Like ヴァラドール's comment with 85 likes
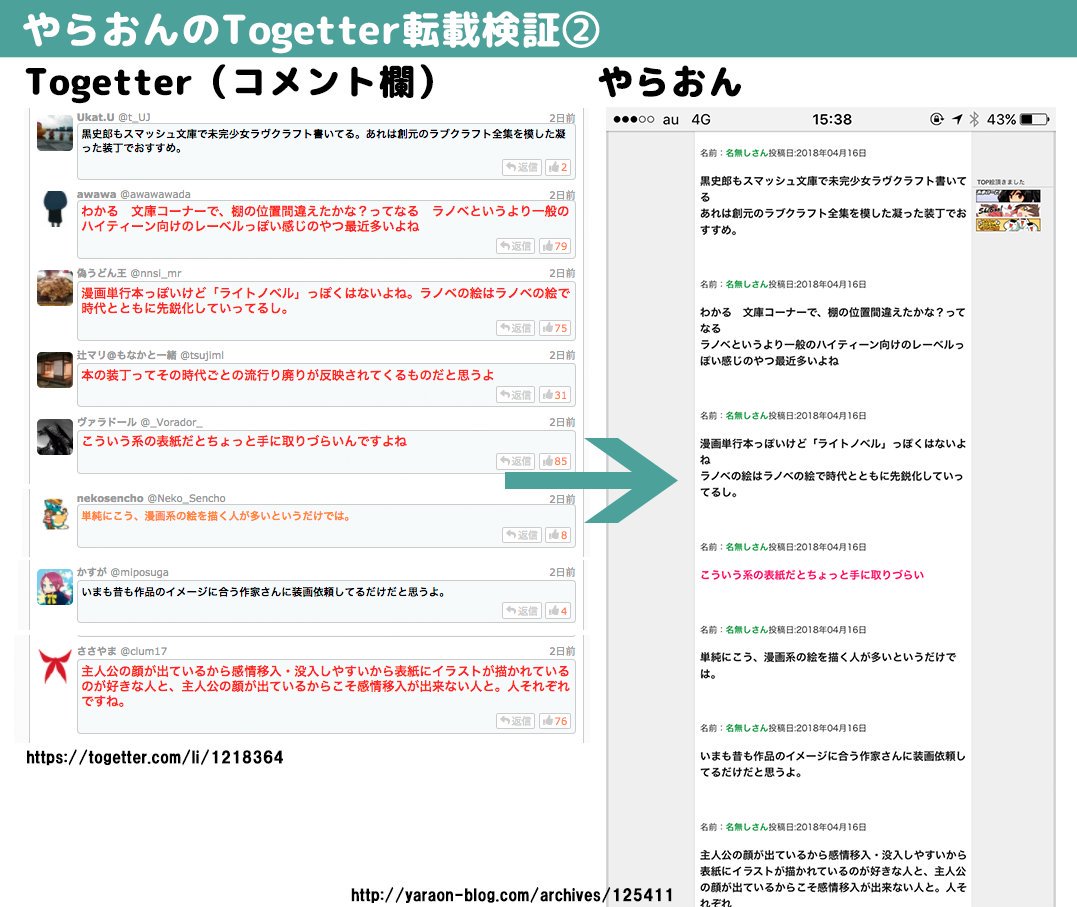 coord(554,461)
